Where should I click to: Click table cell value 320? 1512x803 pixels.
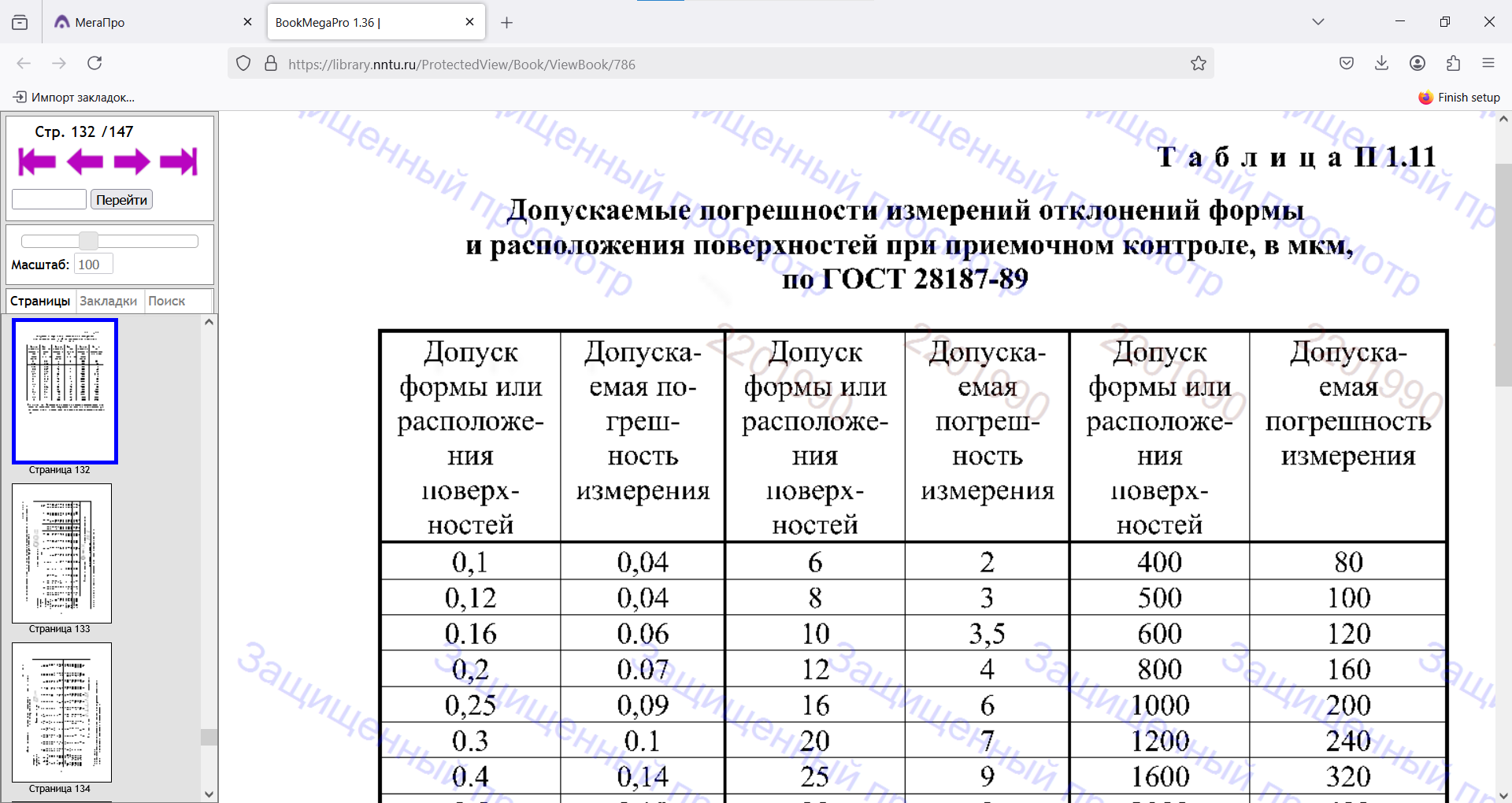pyautogui.click(x=1348, y=777)
